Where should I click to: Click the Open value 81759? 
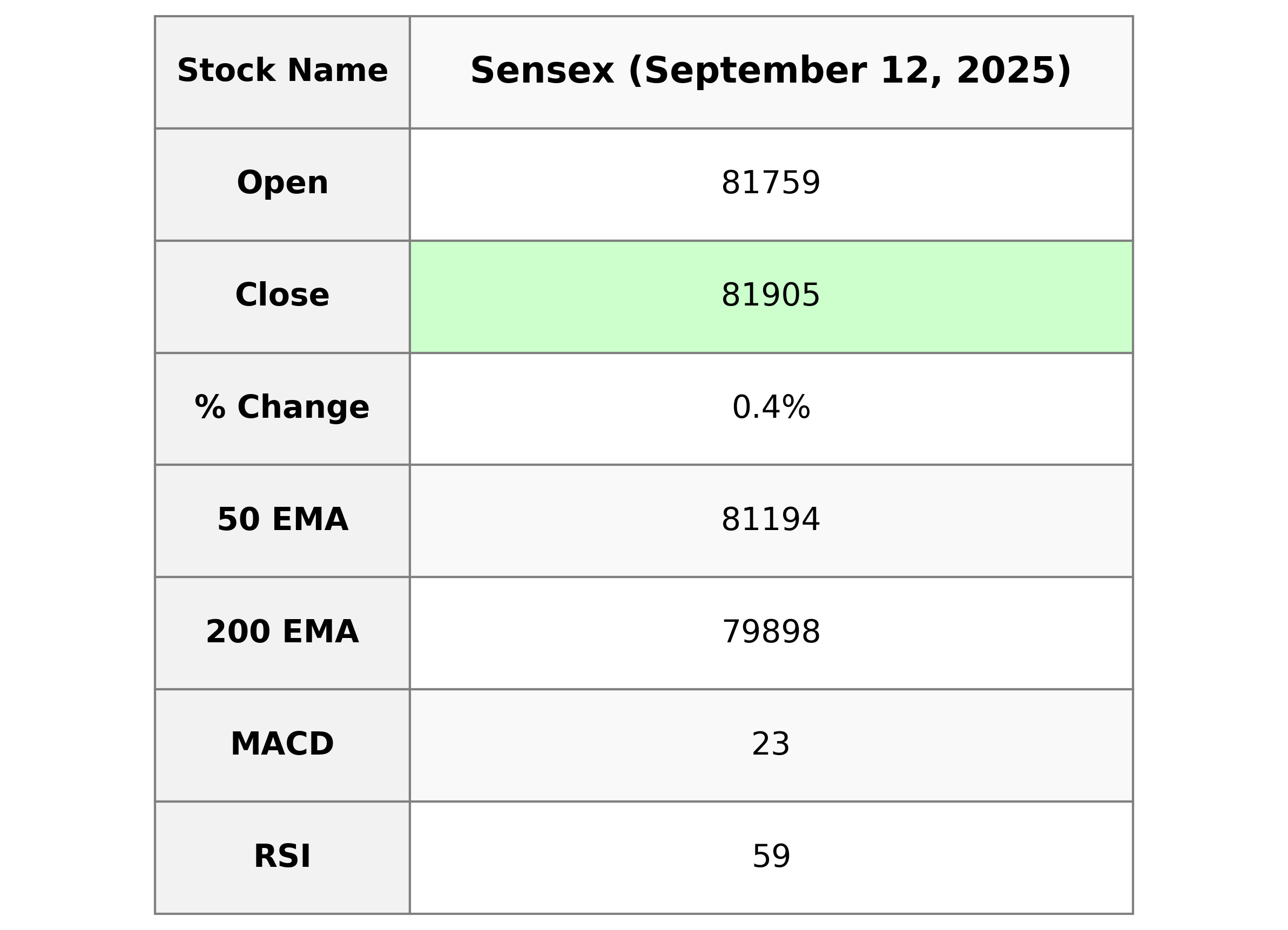tap(771, 184)
